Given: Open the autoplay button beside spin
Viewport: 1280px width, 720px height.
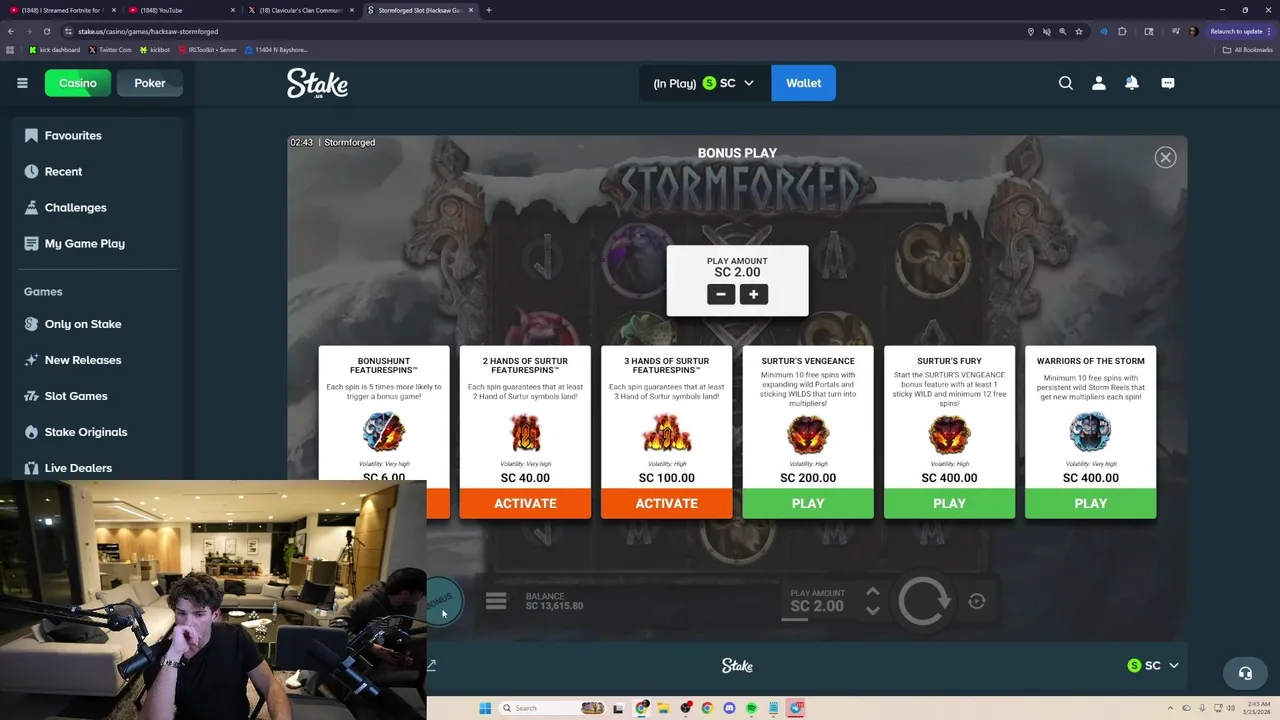Looking at the screenshot, I should coord(977,601).
